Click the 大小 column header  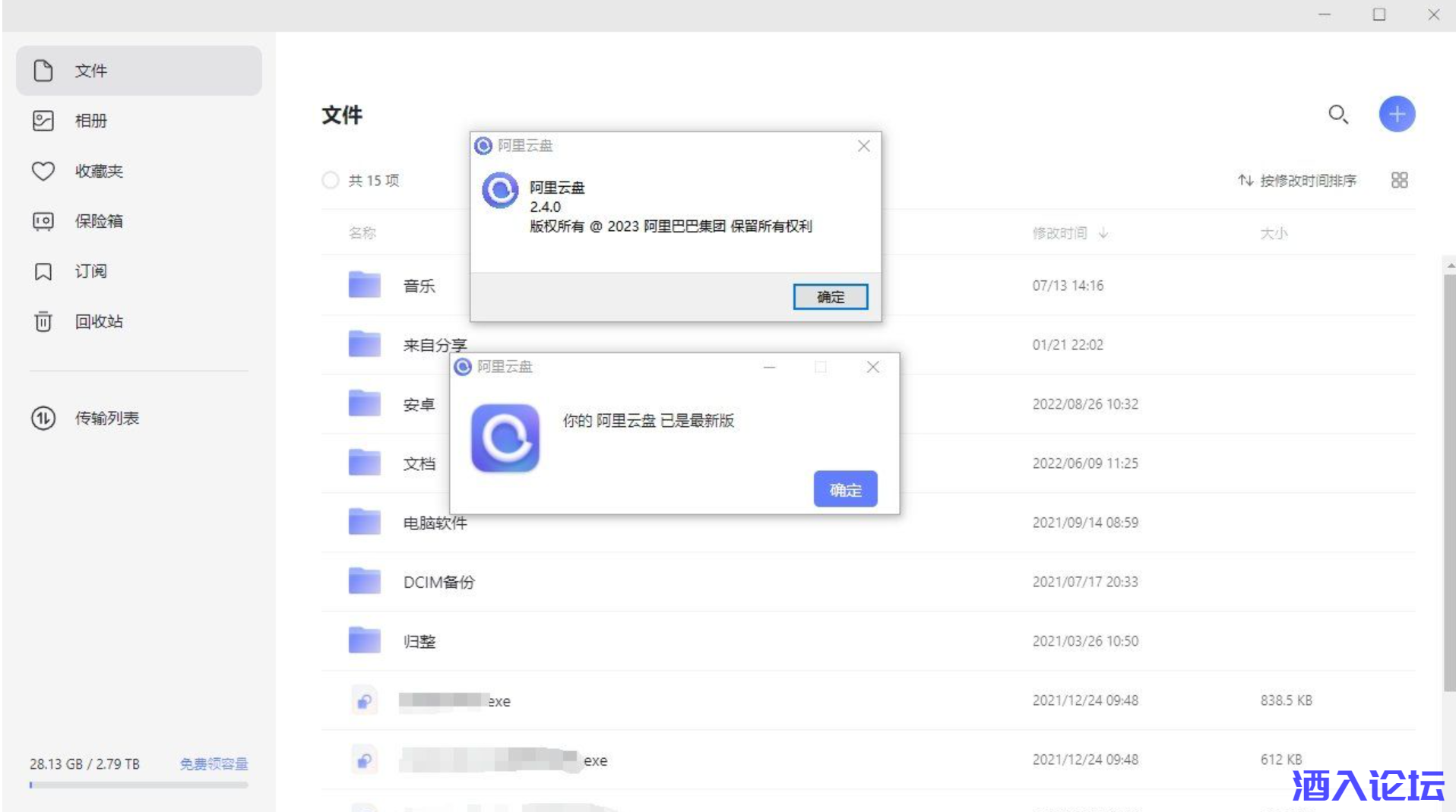coord(1274,233)
